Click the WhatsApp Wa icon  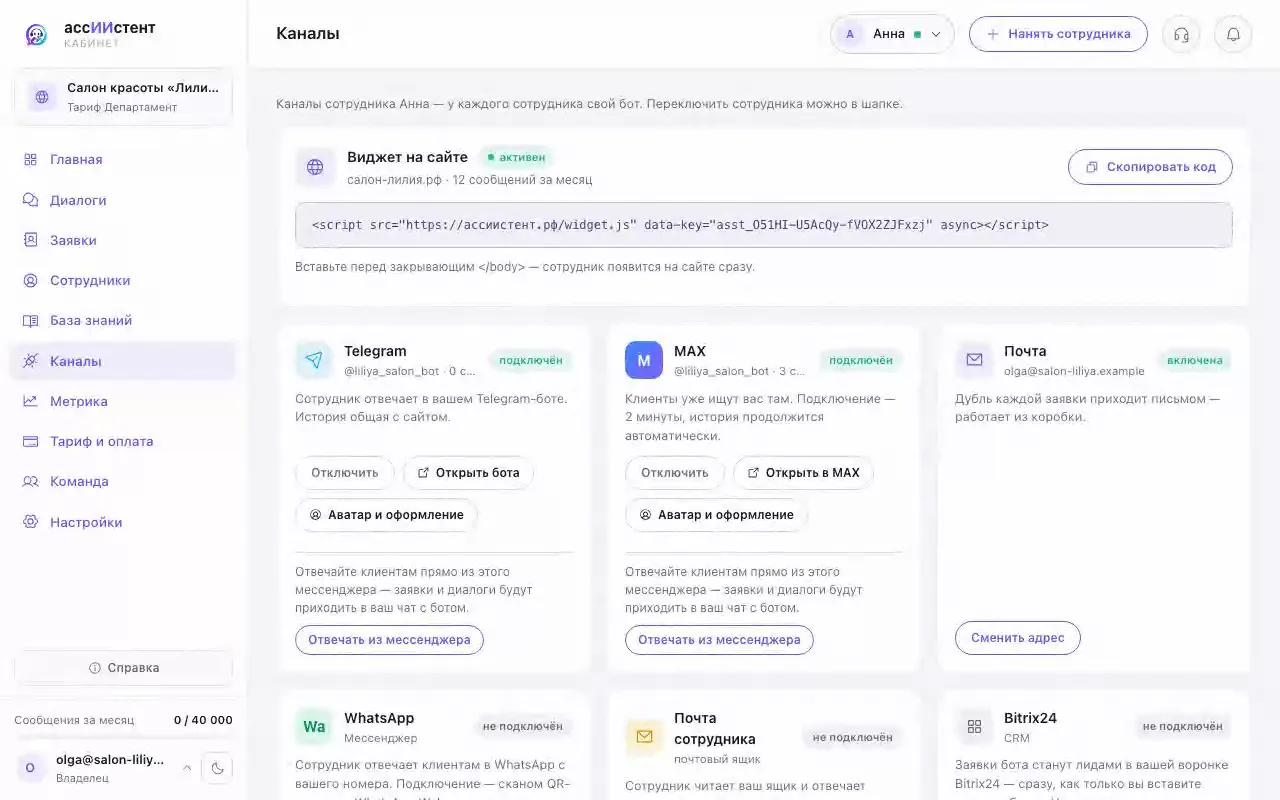(314, 727)
